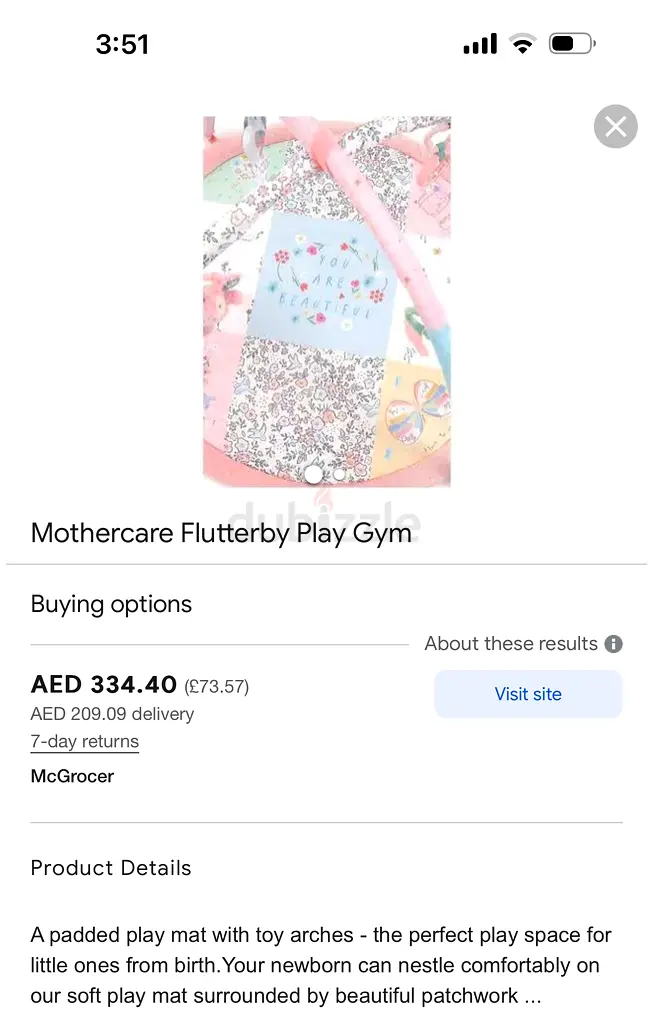Tap the Wi-Fi icon in the status bar
Screen dimensions: 649x1024
click(x=522, y=44)
